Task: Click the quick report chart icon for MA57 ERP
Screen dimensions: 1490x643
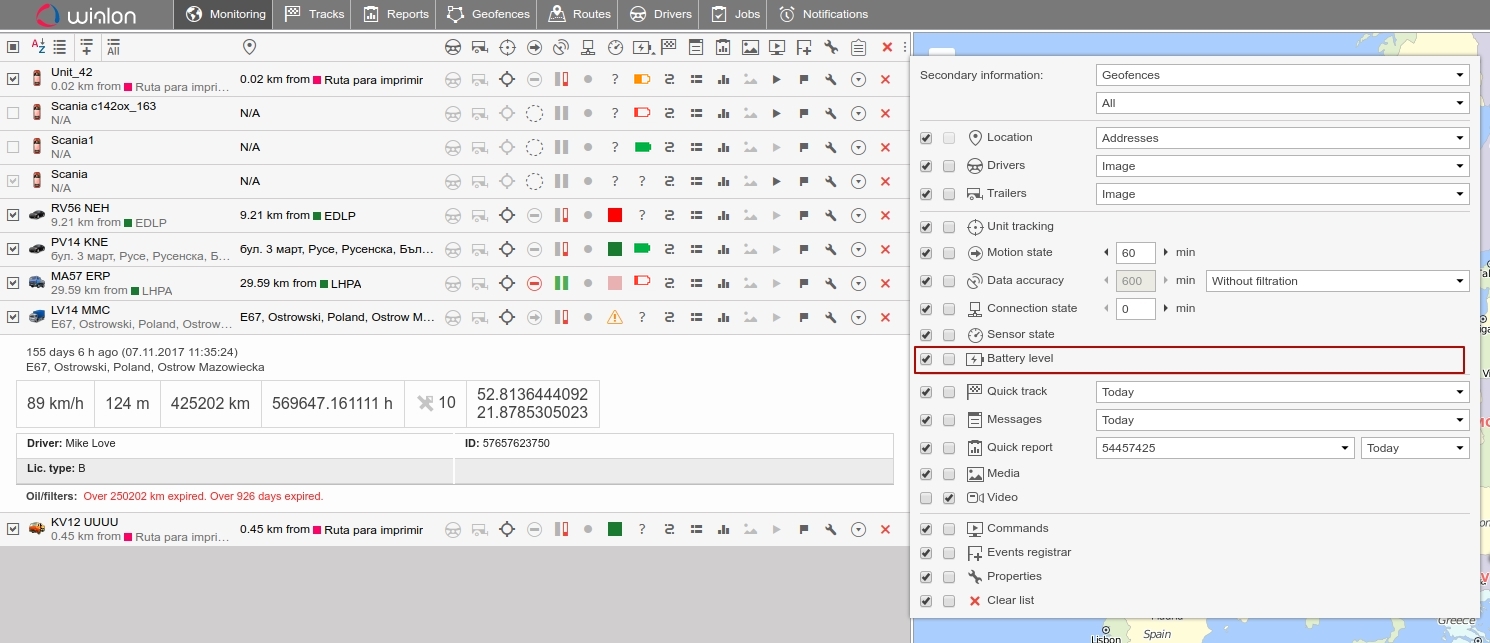Action: [723, 283]
